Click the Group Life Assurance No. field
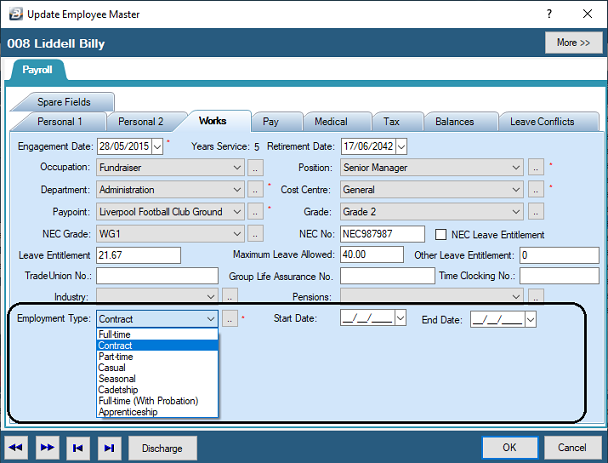The image size is (608, 463). point(387,276)
